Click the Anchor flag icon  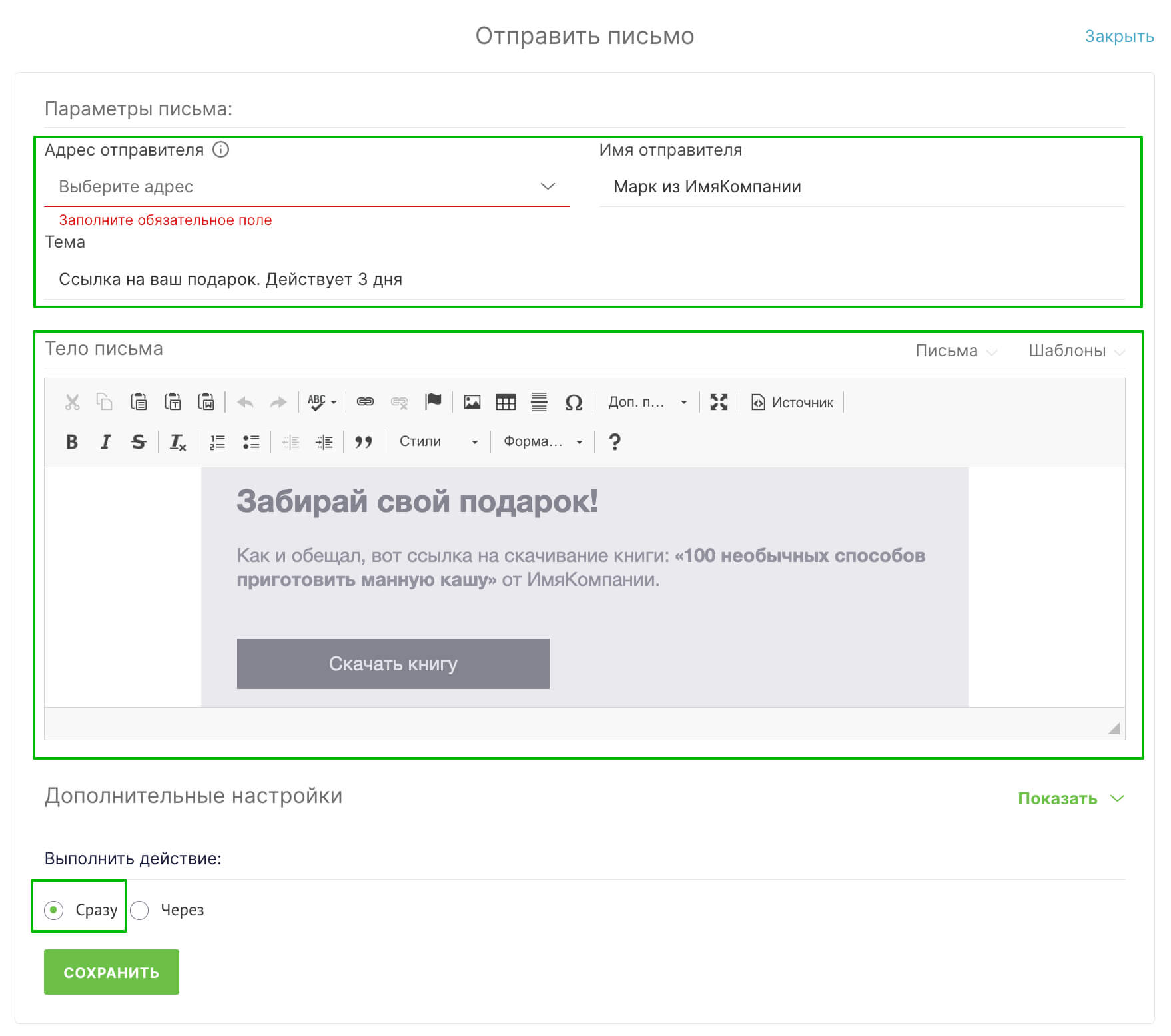pos(433,402)
